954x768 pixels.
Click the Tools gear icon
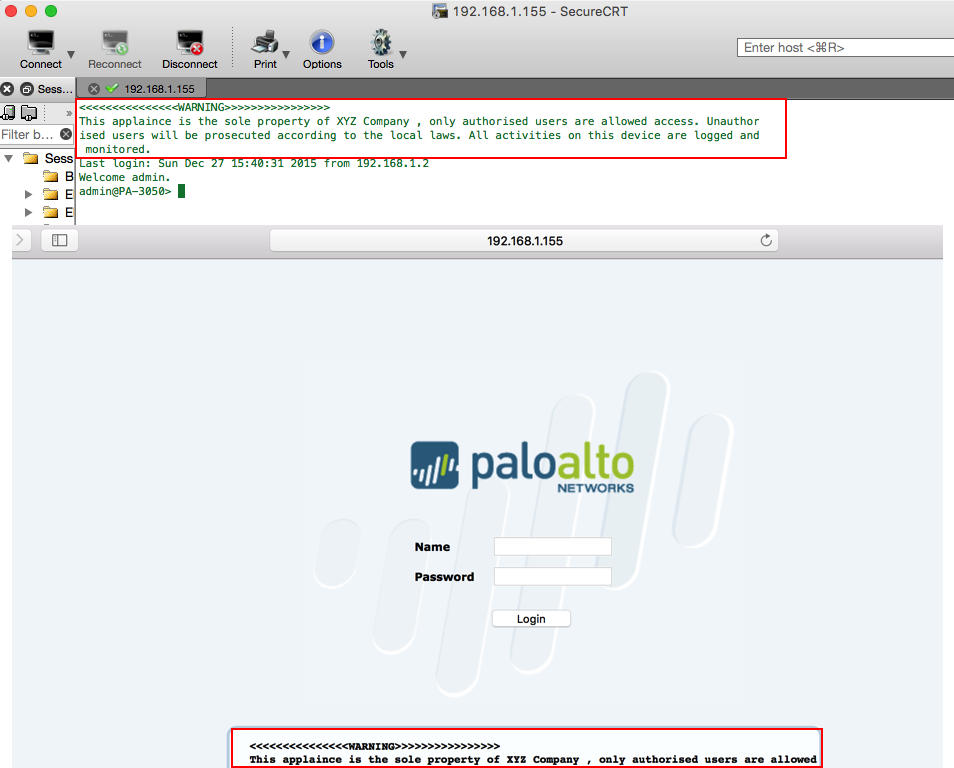click(380, 40)
